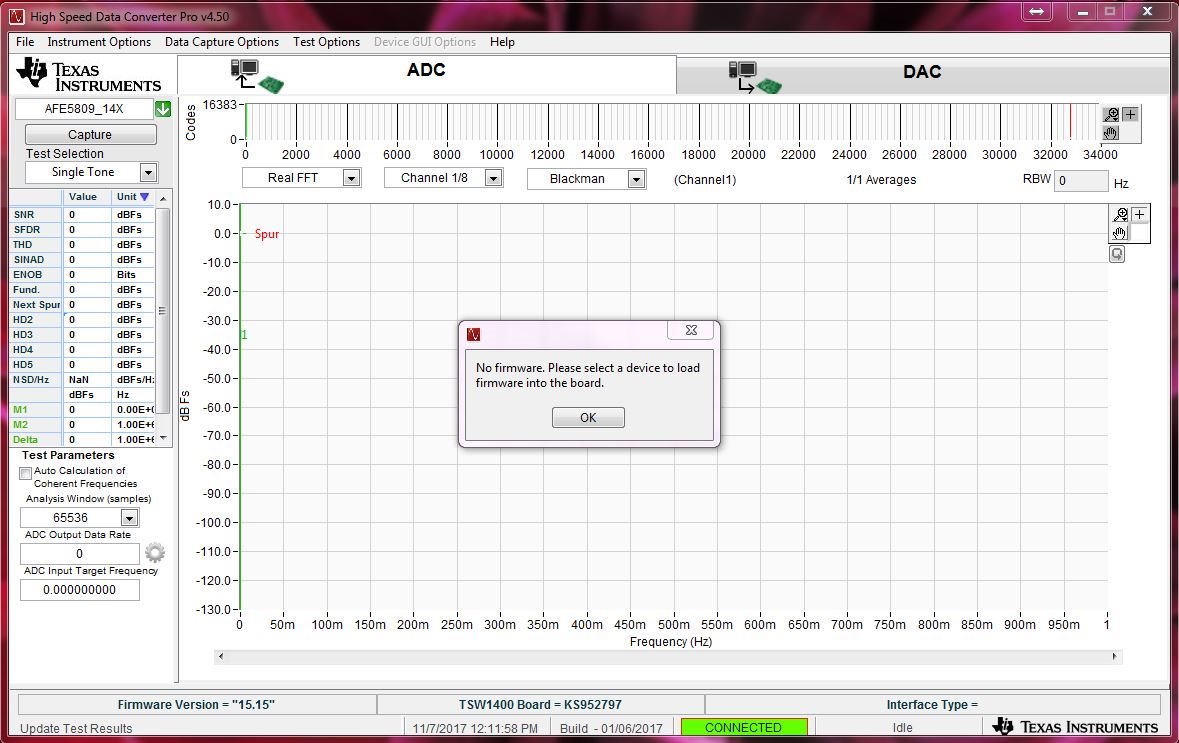
Task: Close the No firmware dialog
Action: pyautogui.click(x=691, y=330)
